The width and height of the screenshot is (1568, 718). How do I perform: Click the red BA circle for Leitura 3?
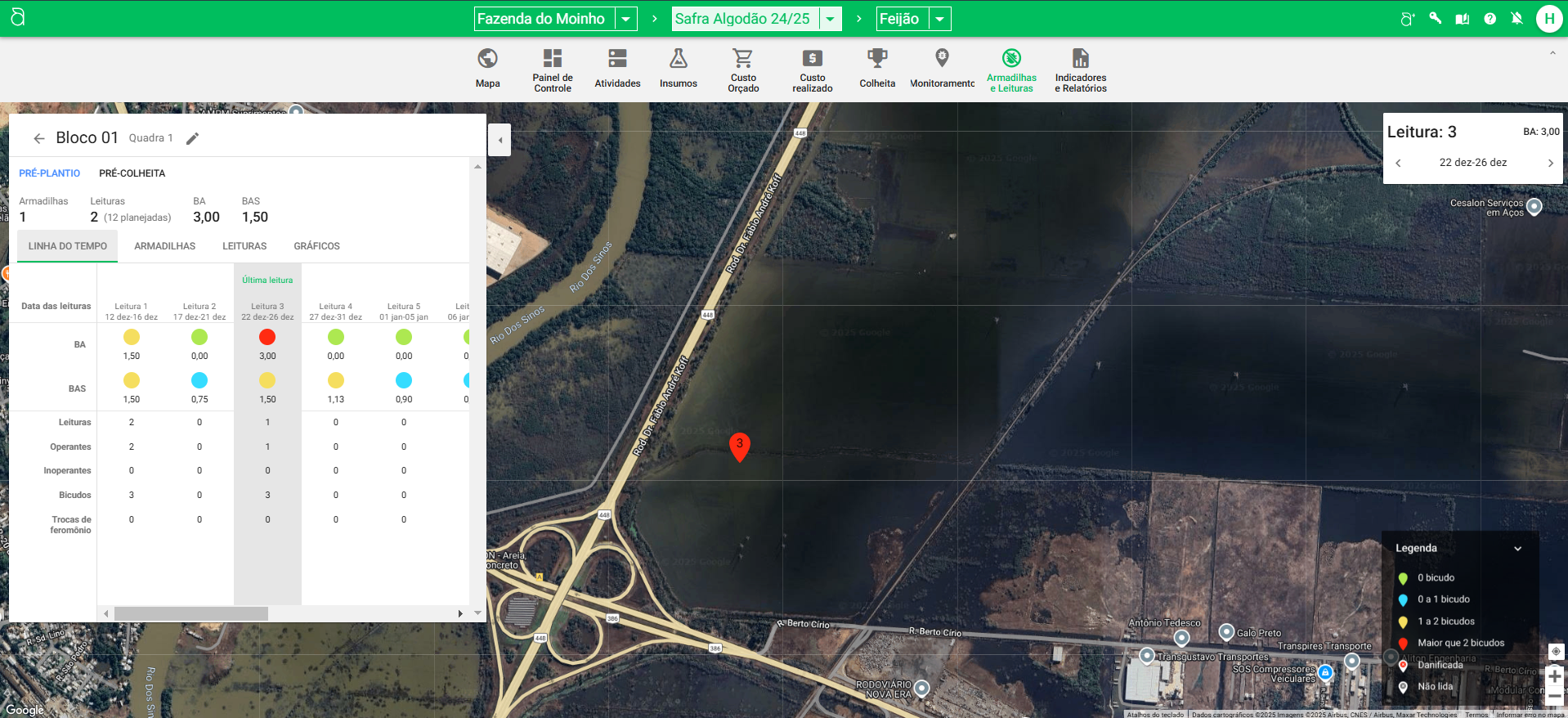pyautogui.click(x=267, y=337)
